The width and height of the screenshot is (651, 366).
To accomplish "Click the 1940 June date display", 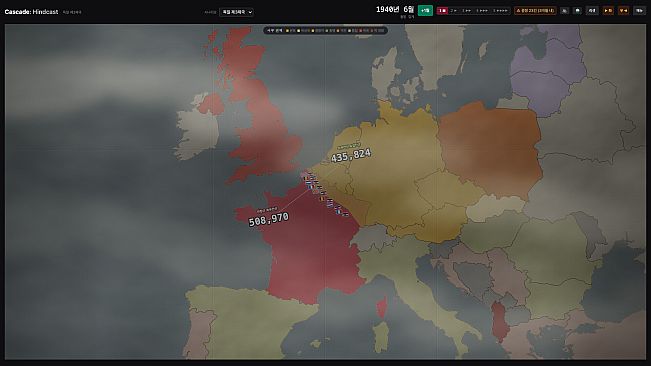I will 395,10.
